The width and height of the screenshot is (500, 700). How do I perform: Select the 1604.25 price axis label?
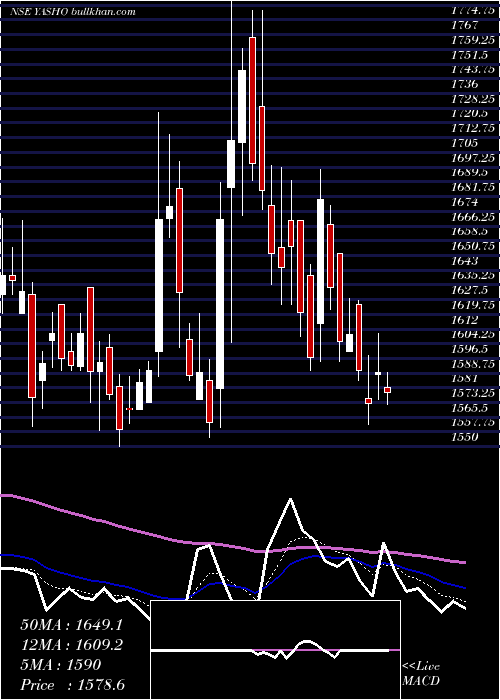[473, 334]
